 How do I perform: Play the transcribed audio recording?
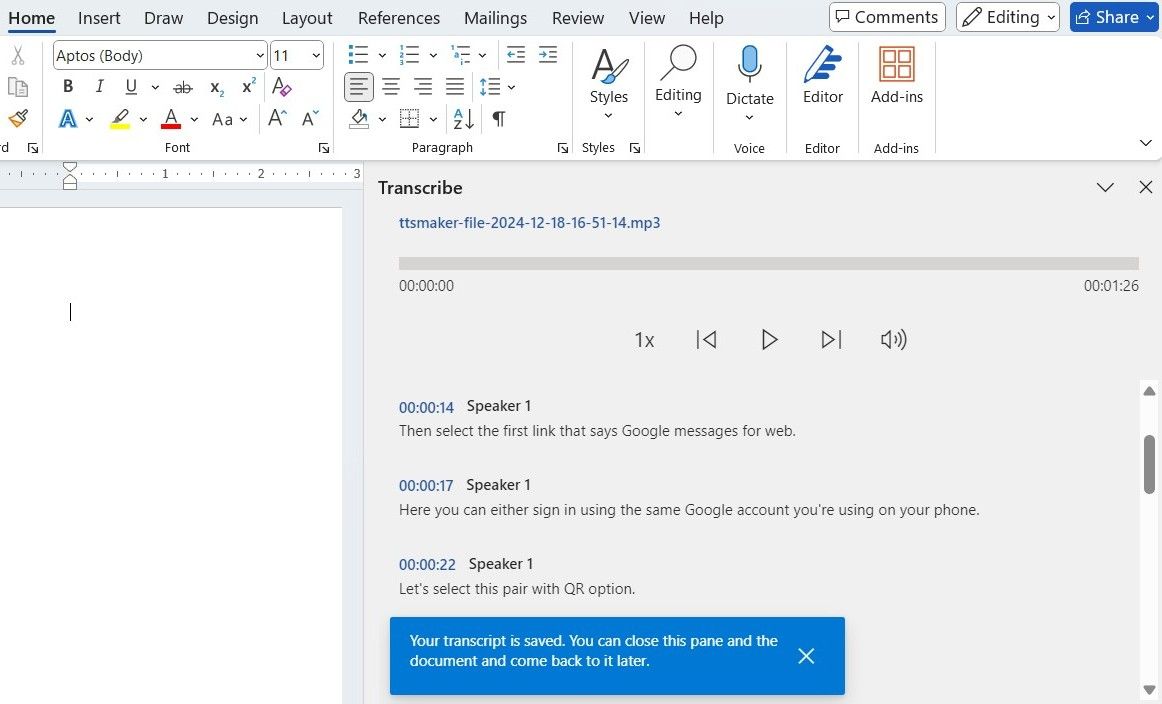(x=768, y=340)
